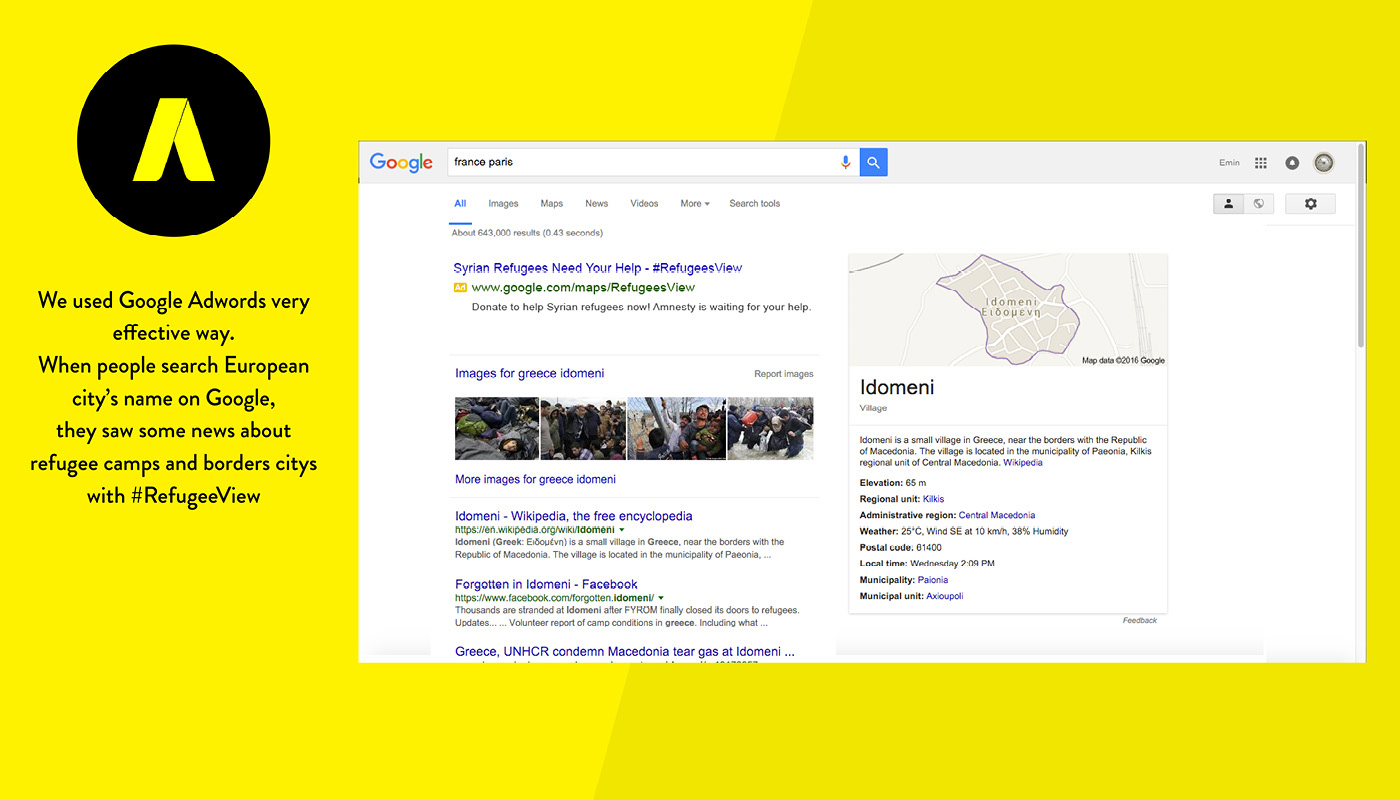
Task: Click the black circular A logo
Action: [x=174, y=139]
